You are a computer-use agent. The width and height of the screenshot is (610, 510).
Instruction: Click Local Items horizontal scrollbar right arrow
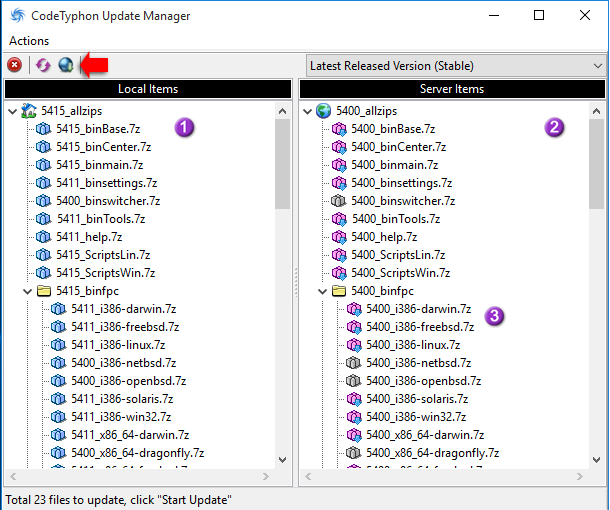click(x=266, y=477)
